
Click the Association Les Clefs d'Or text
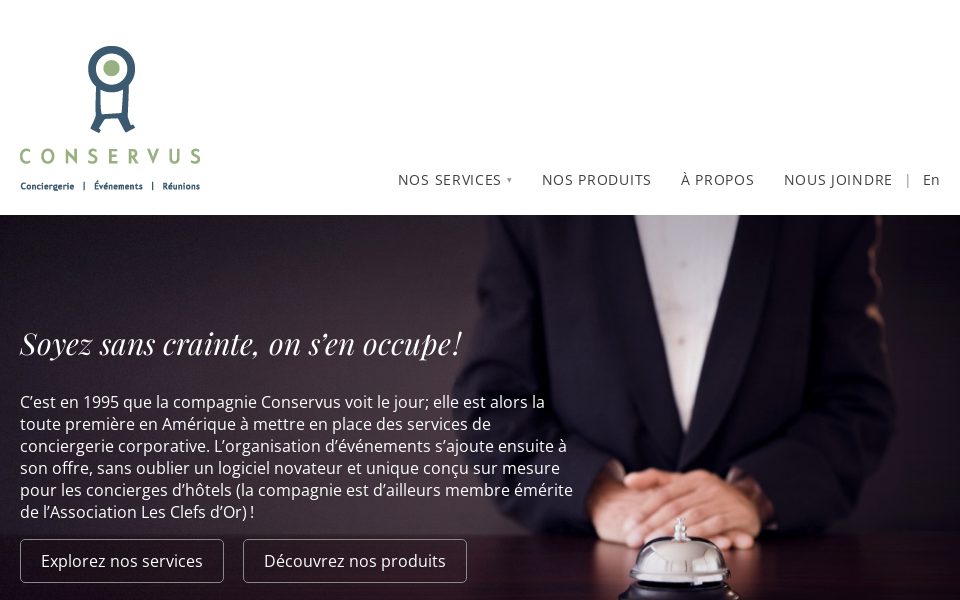(149, 512)
